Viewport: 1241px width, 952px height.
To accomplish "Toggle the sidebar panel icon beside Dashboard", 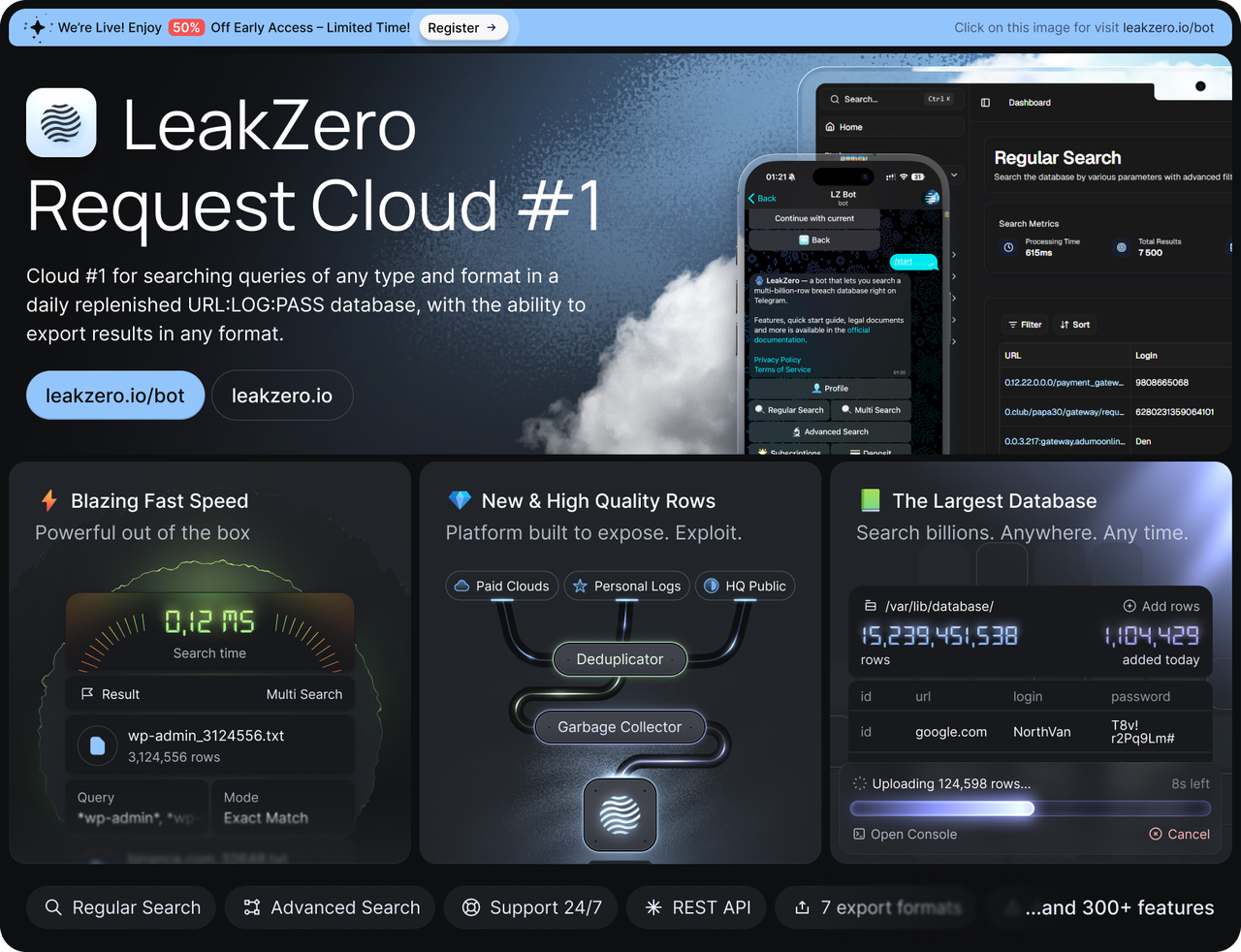I will [985, 102].
